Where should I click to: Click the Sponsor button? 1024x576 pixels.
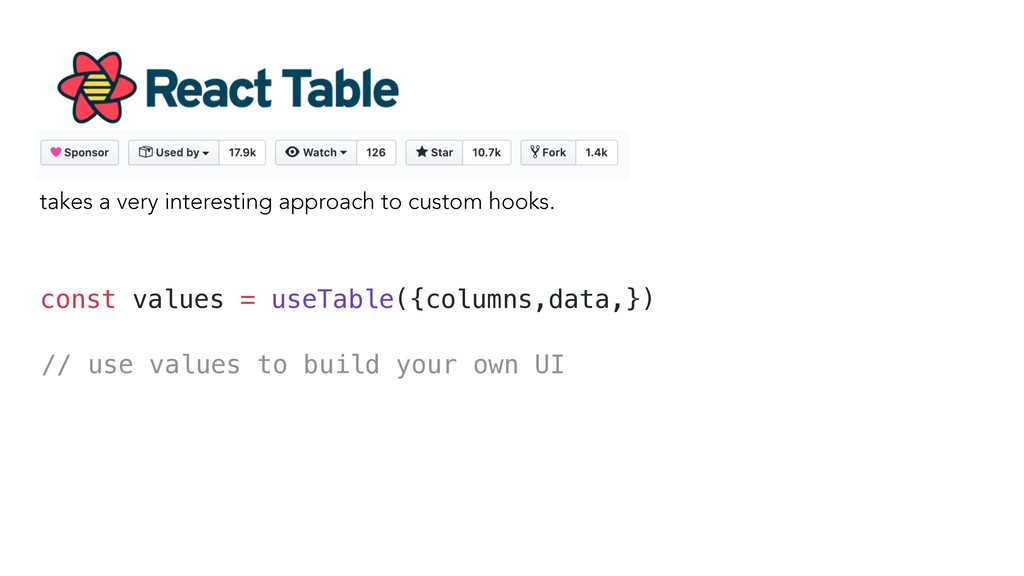point(80,152)
